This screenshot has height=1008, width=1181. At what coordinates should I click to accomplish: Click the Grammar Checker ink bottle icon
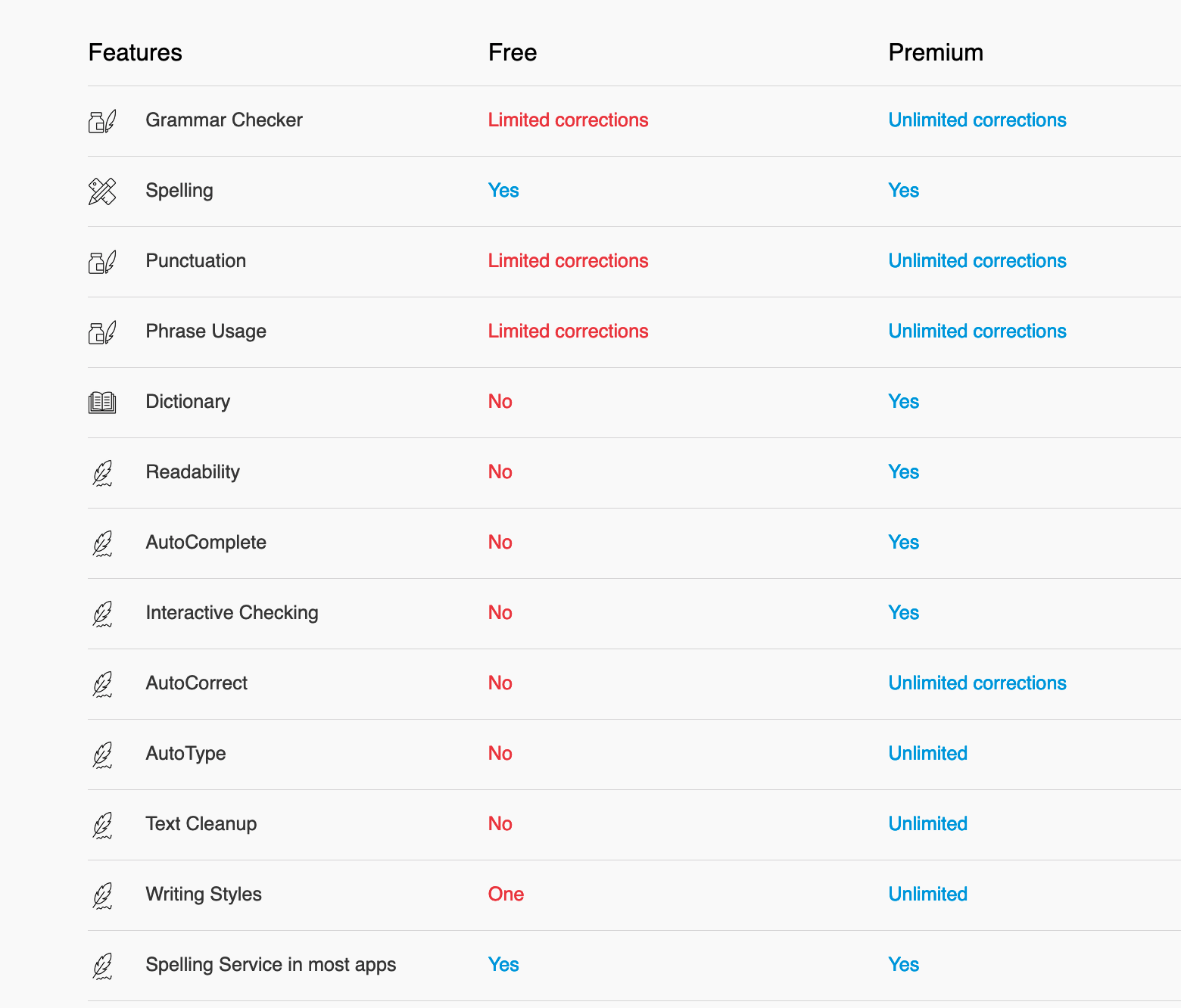(x=102, y=121)
